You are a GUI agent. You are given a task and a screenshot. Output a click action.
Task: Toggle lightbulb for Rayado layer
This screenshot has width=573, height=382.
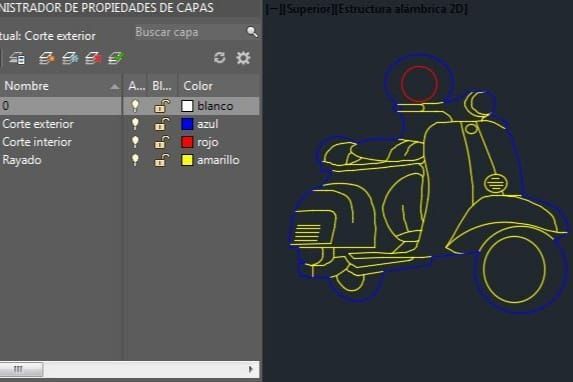(135, 160)
